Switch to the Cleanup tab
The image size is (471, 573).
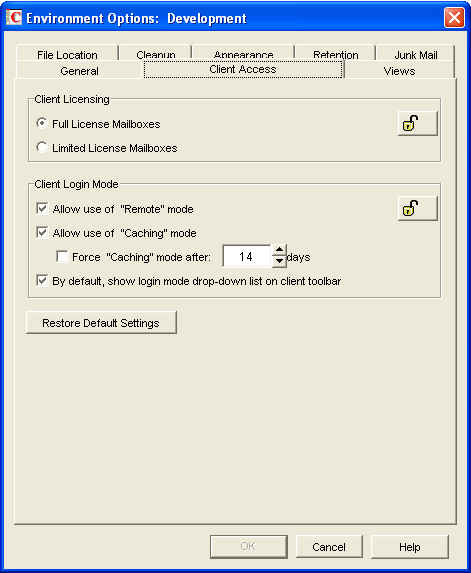point(156,54)
